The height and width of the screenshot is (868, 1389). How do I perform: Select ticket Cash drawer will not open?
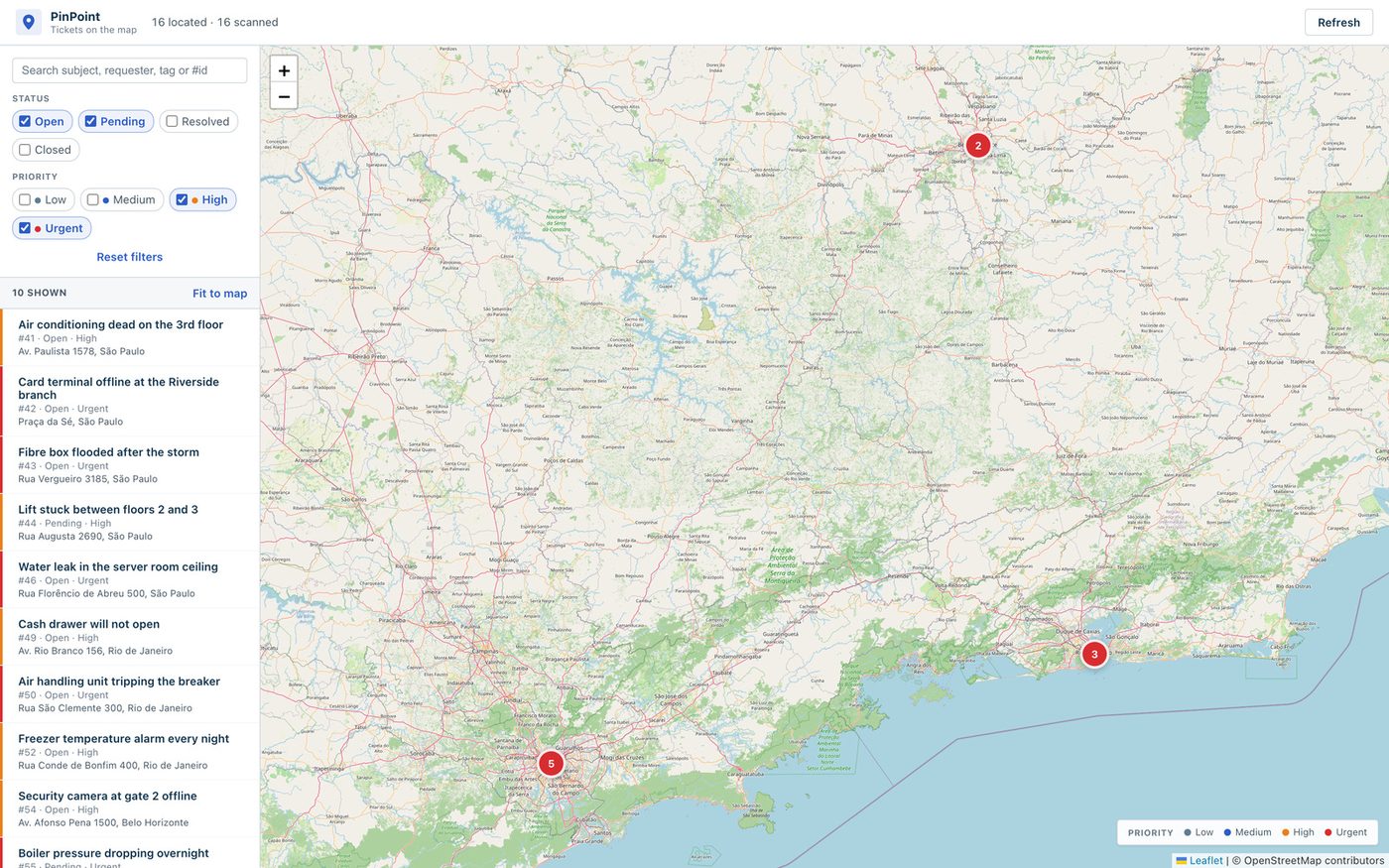click(130, 637)
